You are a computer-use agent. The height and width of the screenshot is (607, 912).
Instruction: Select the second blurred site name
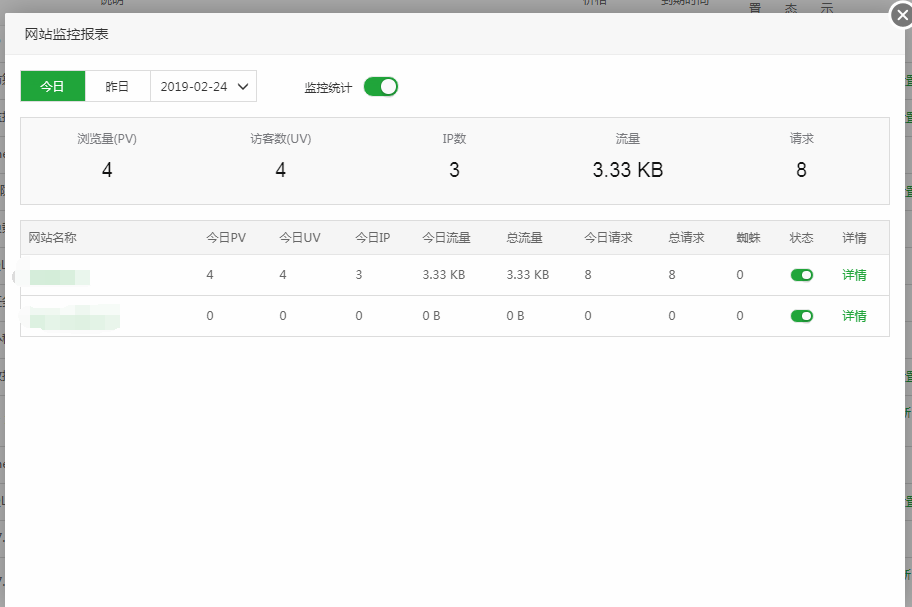click(75, 317)
